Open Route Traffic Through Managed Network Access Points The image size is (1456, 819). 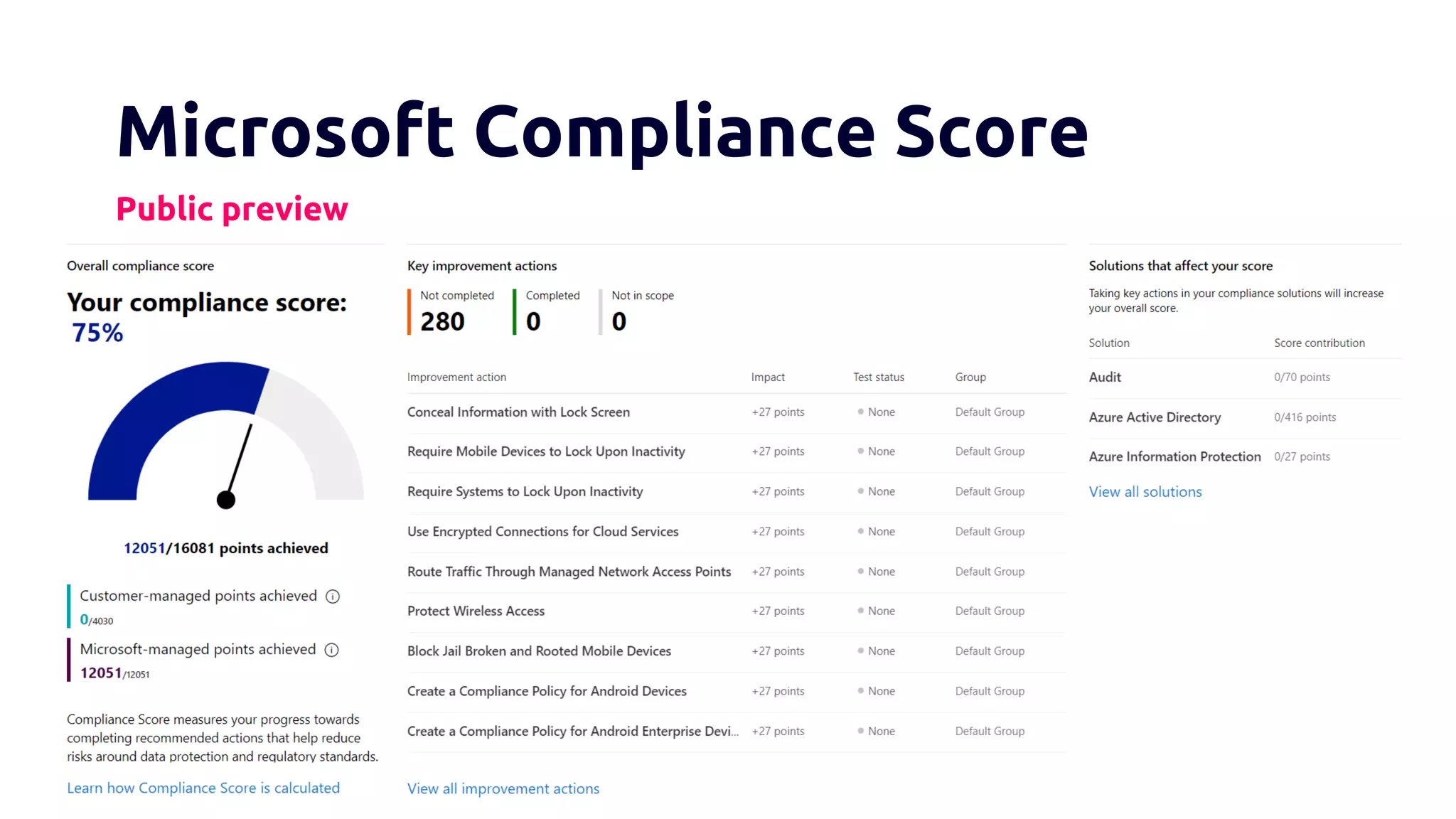click(x=569, y=572)
